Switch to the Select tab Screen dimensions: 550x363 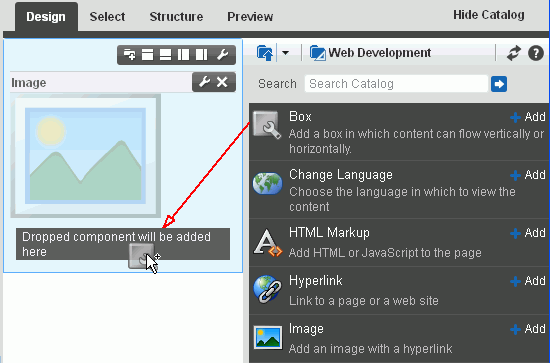coord(107,16)
